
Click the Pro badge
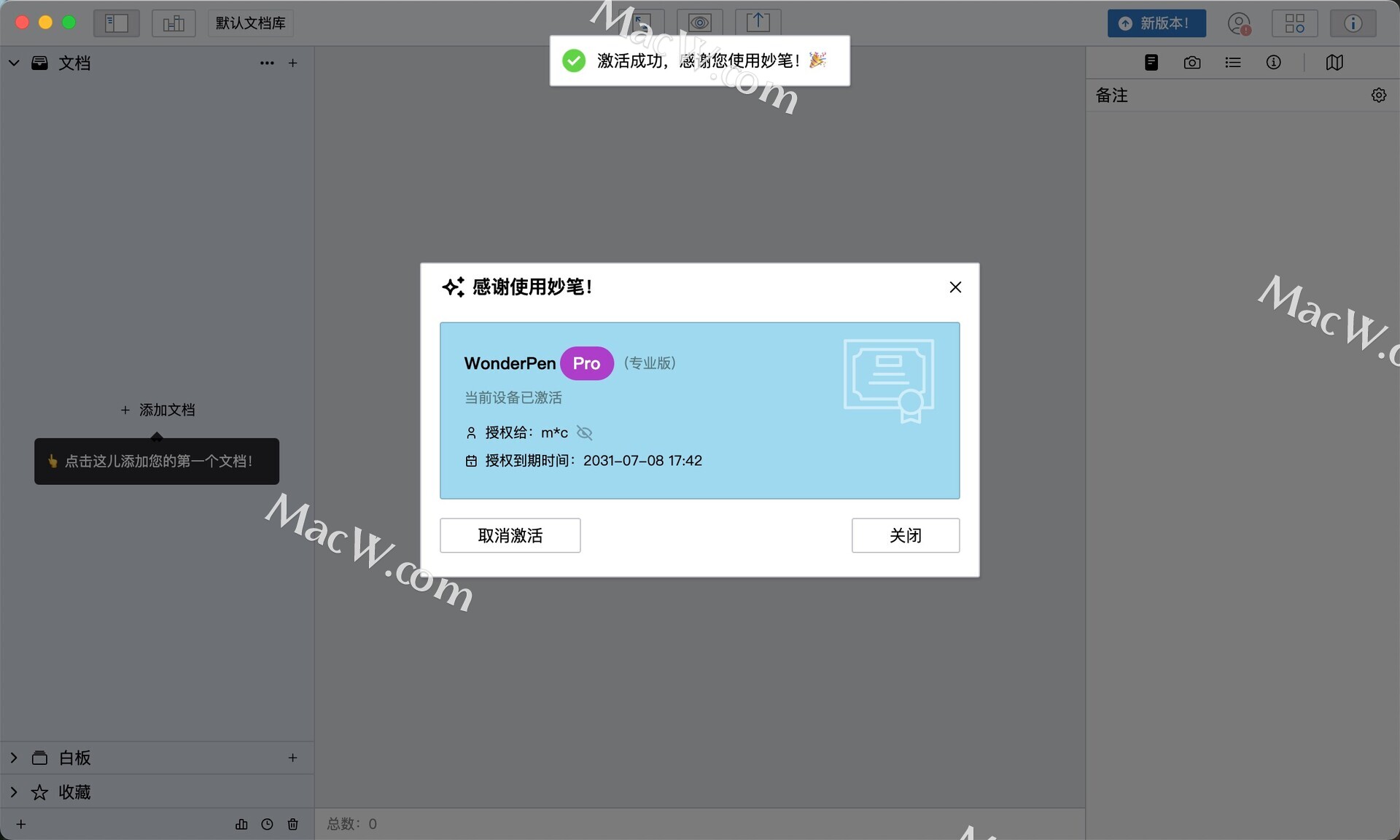point(586,363)
